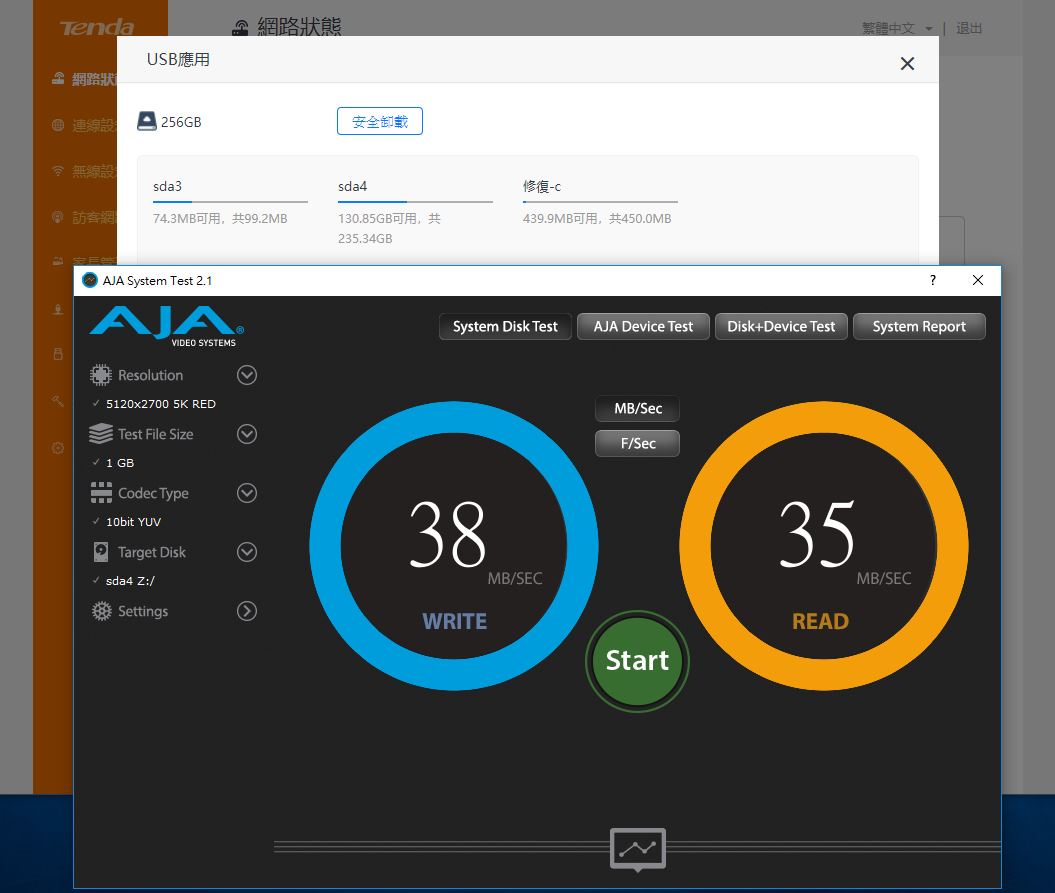The image size is (1055, 893).
Task: Select the 1 GB file size value
Action: coord(120,463)
